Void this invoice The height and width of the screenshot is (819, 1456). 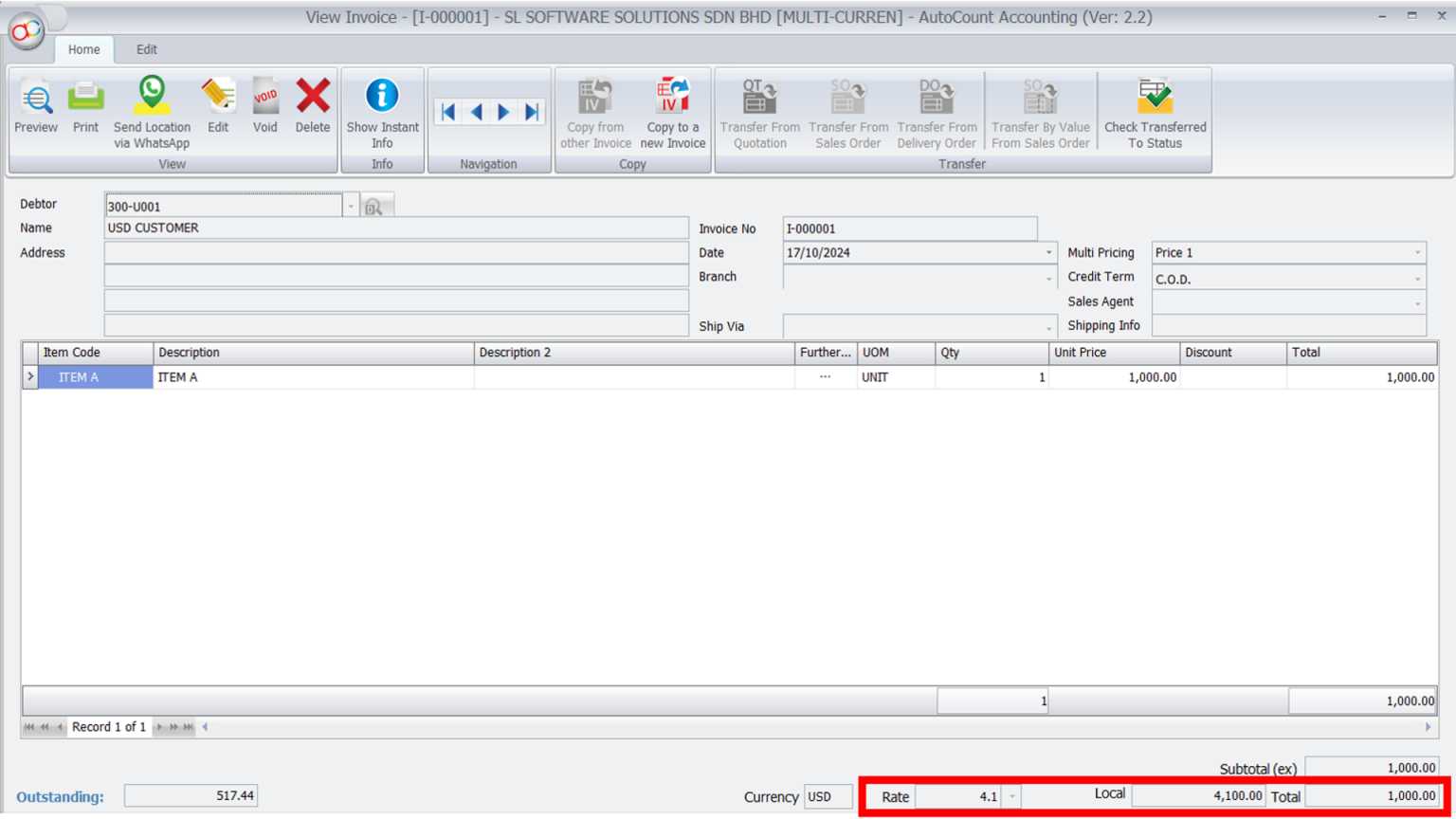265,105
